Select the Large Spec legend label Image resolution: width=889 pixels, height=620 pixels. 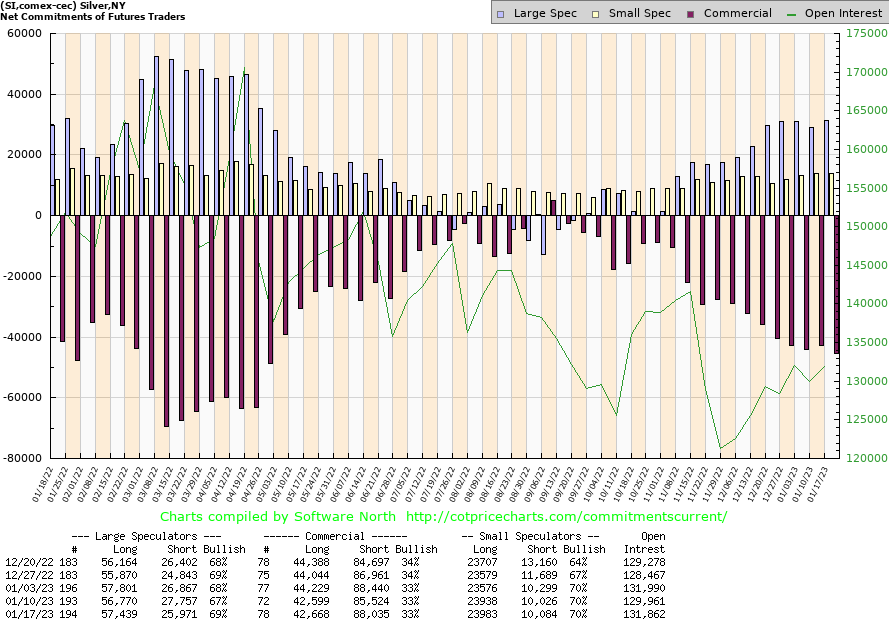tap(546, 14)
